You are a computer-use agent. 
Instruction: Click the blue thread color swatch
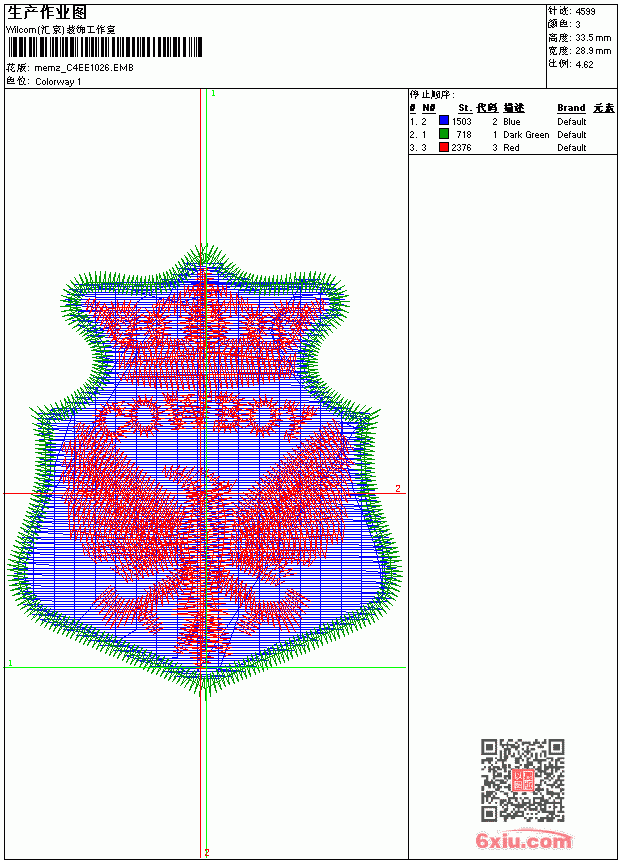point(444,121)
